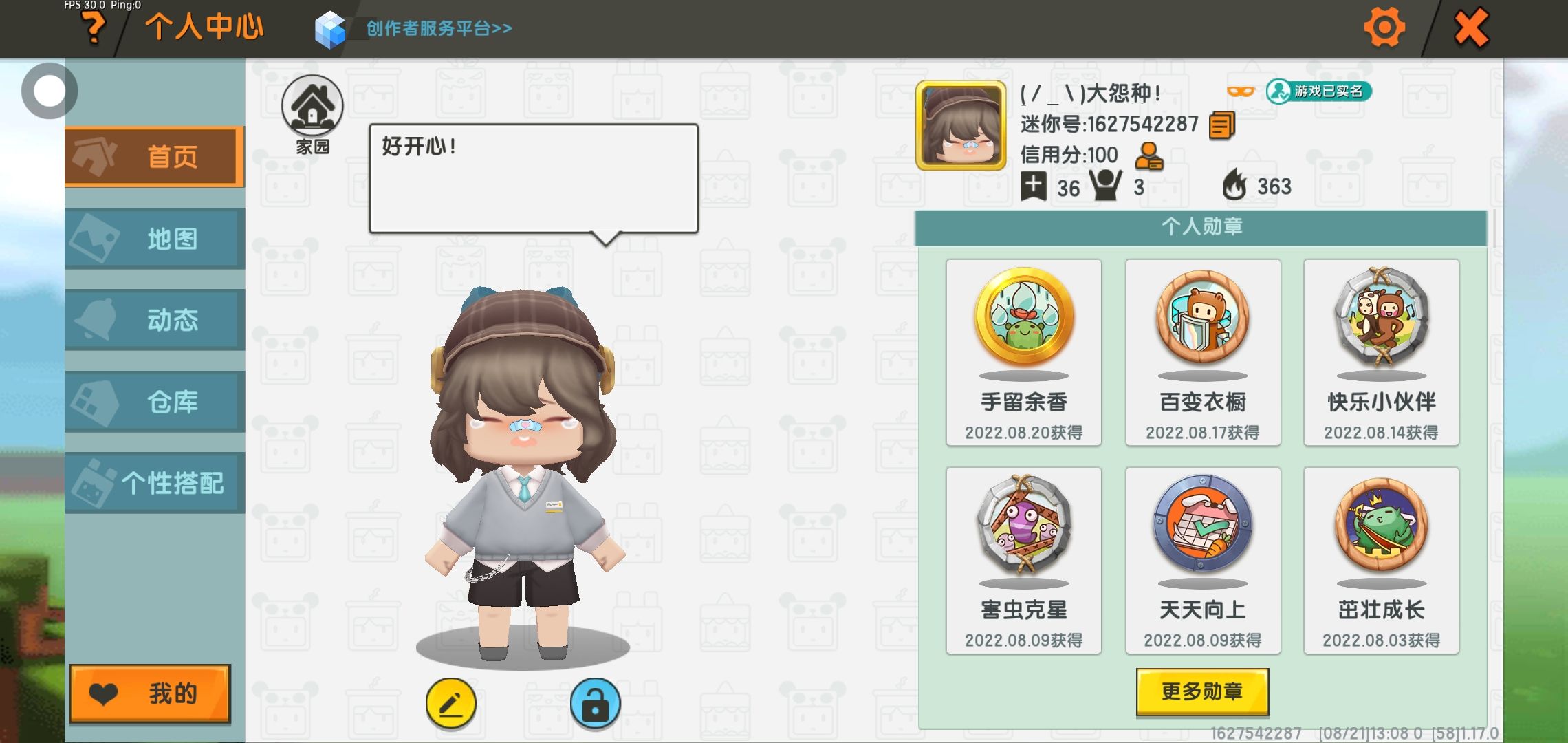1568x743 pixels.
Task: Click the credit score person icon
Action: tap(1148, 156)
